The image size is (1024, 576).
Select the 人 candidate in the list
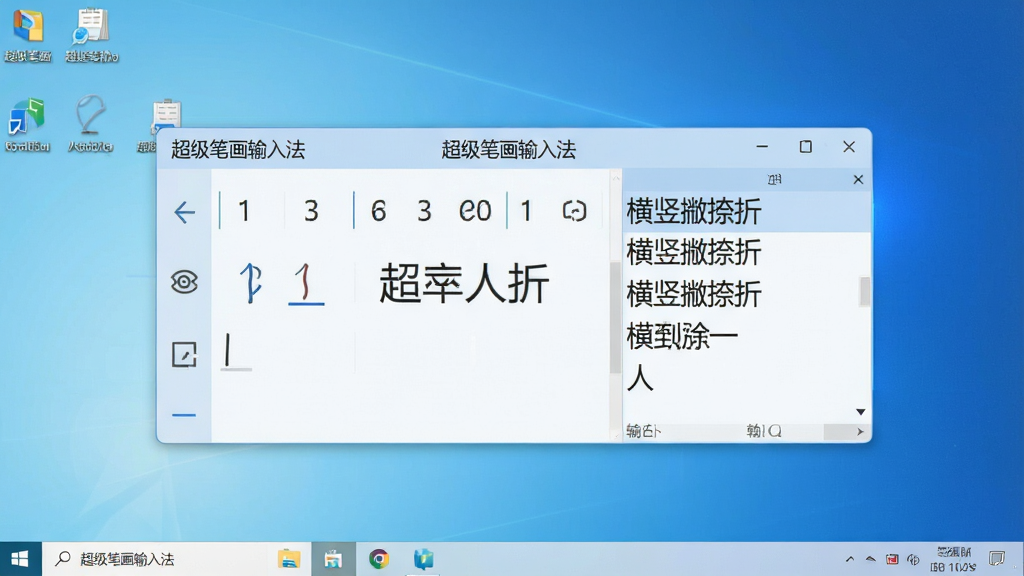point(640,378)
